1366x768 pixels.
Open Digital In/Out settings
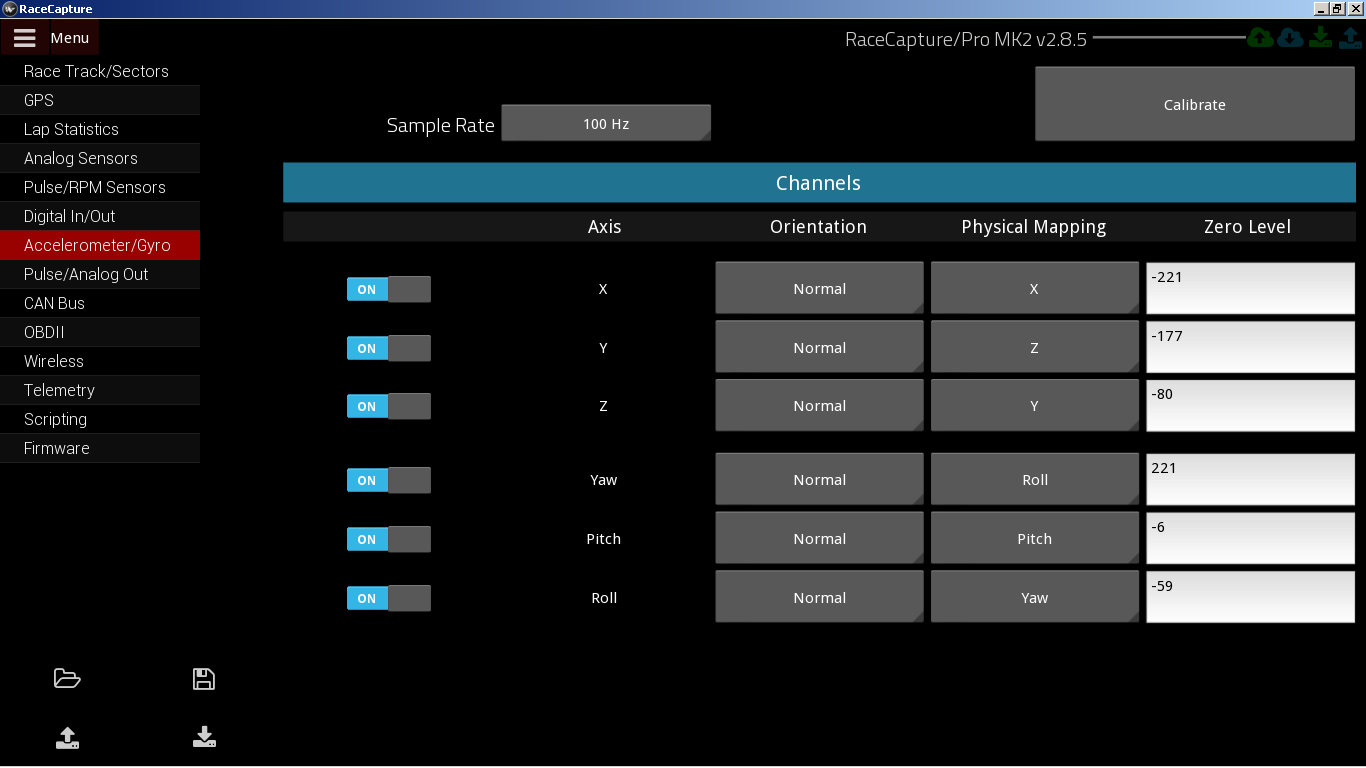coord(100,216)
